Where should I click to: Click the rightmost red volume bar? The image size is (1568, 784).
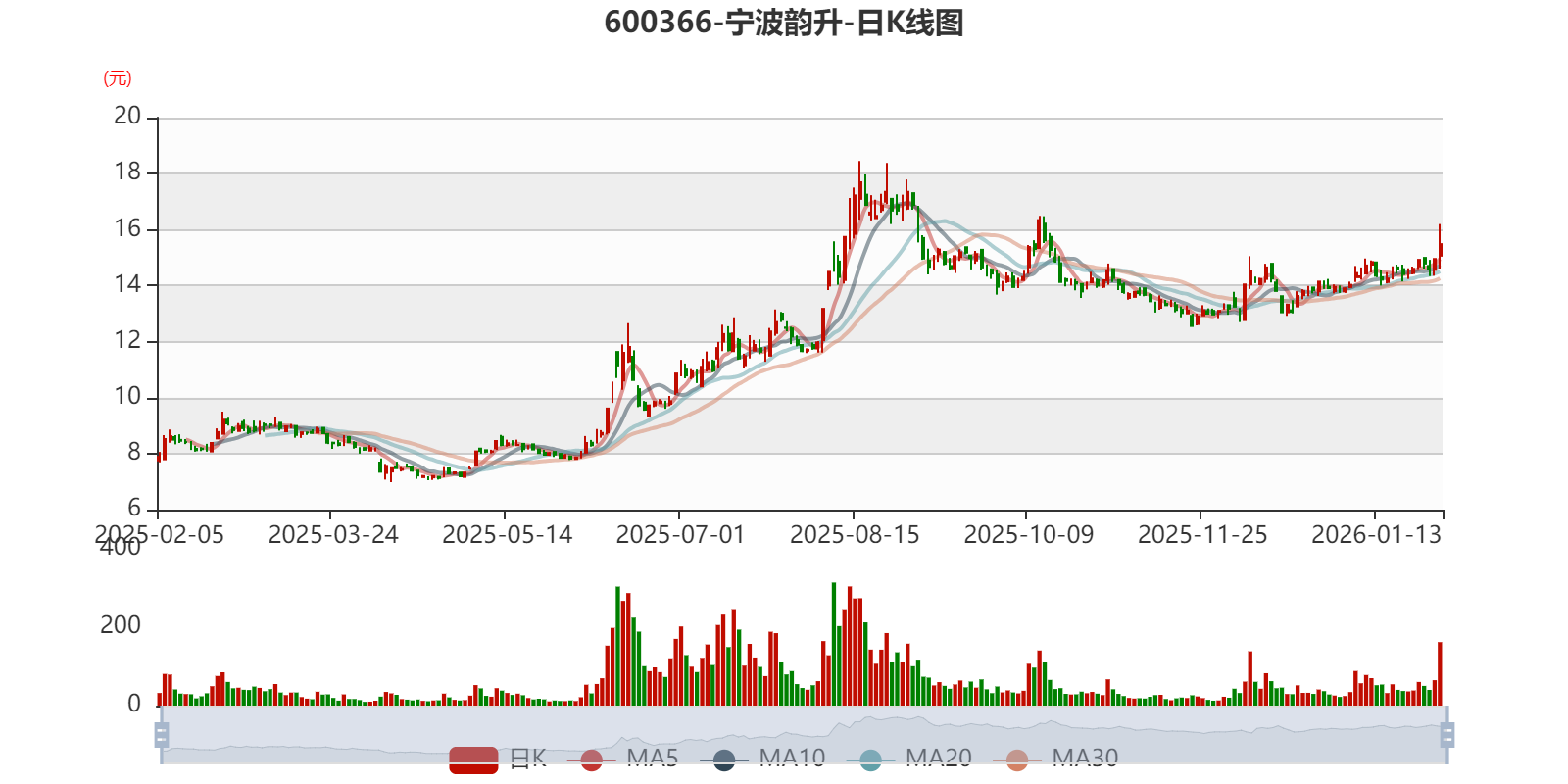point(1440,673)
